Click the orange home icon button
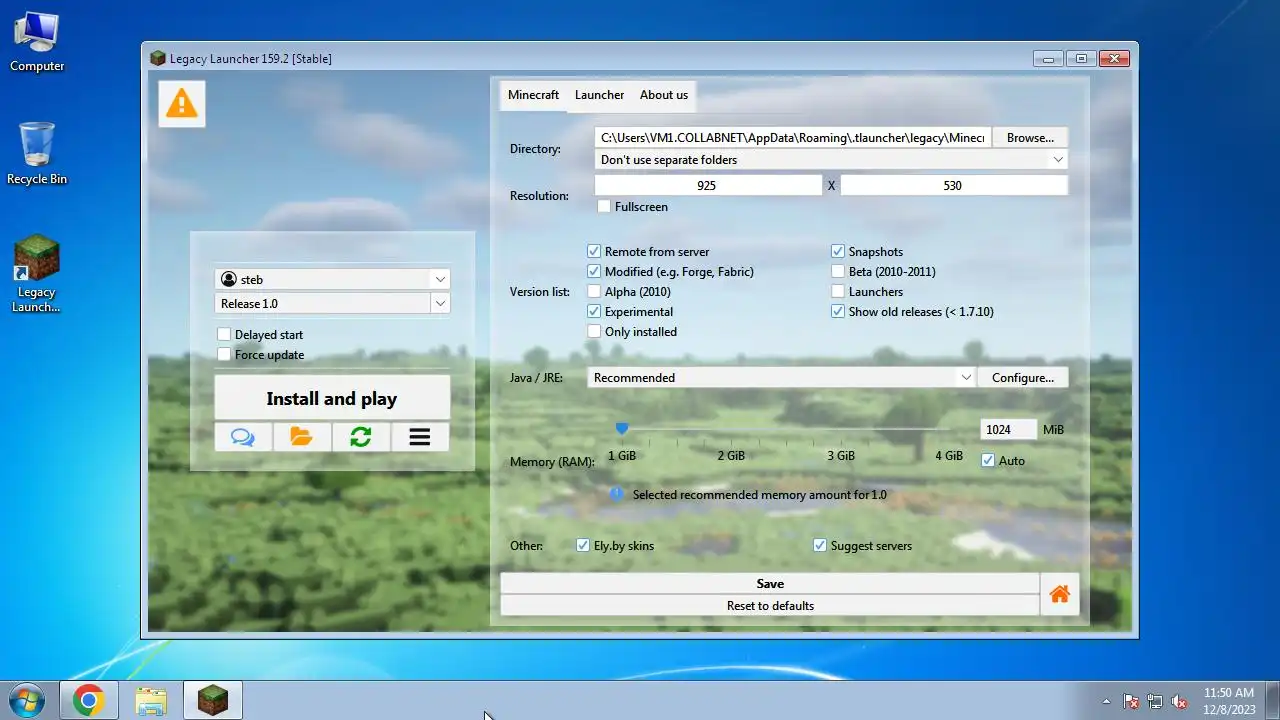Screen dimensions: 1280x720 (x=1060, y=594)
